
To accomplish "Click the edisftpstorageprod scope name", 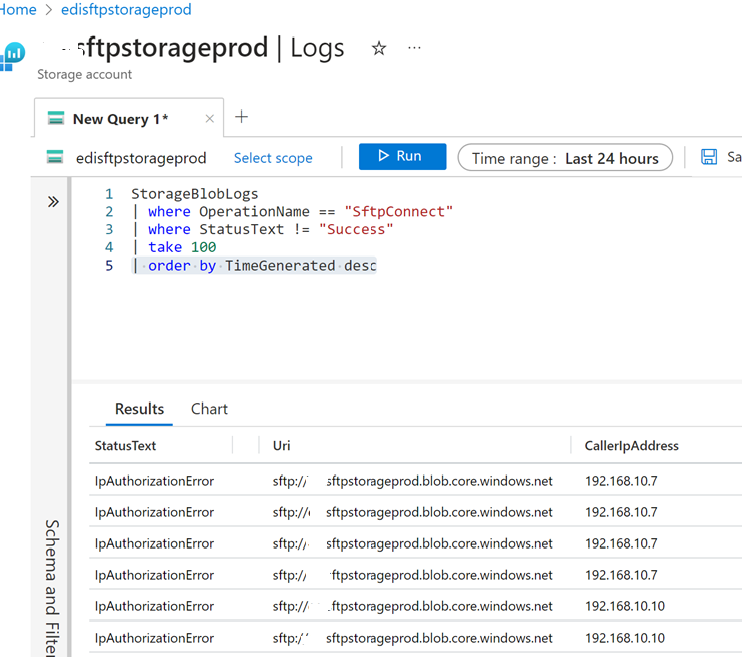I will point(141,158).
